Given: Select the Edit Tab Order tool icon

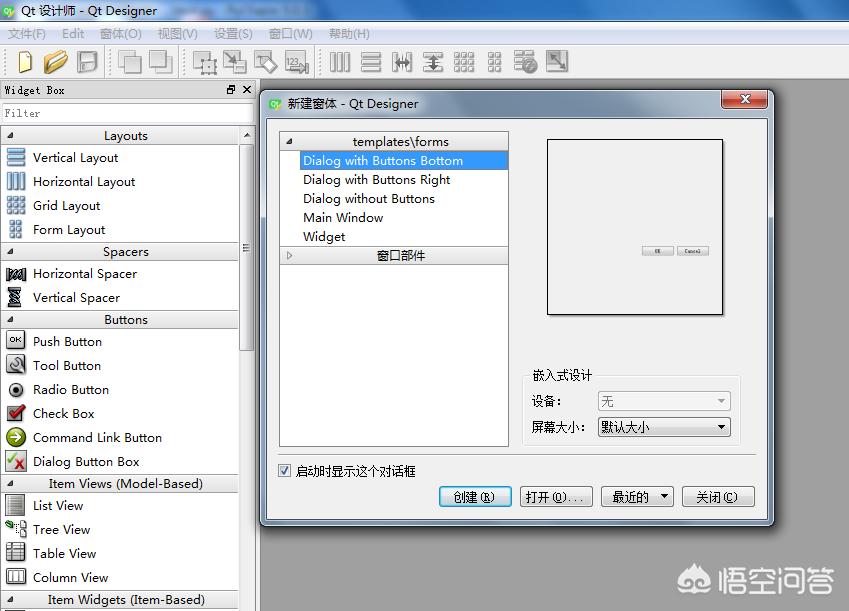Looking at the screenshot, I should 296,61.
